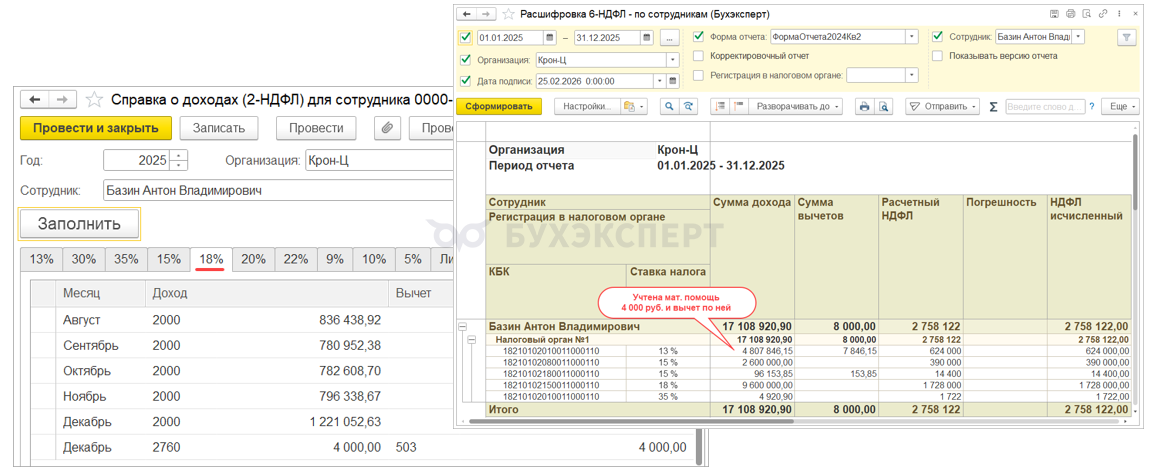Print the 6-NDFL report with printer icon

865,107
